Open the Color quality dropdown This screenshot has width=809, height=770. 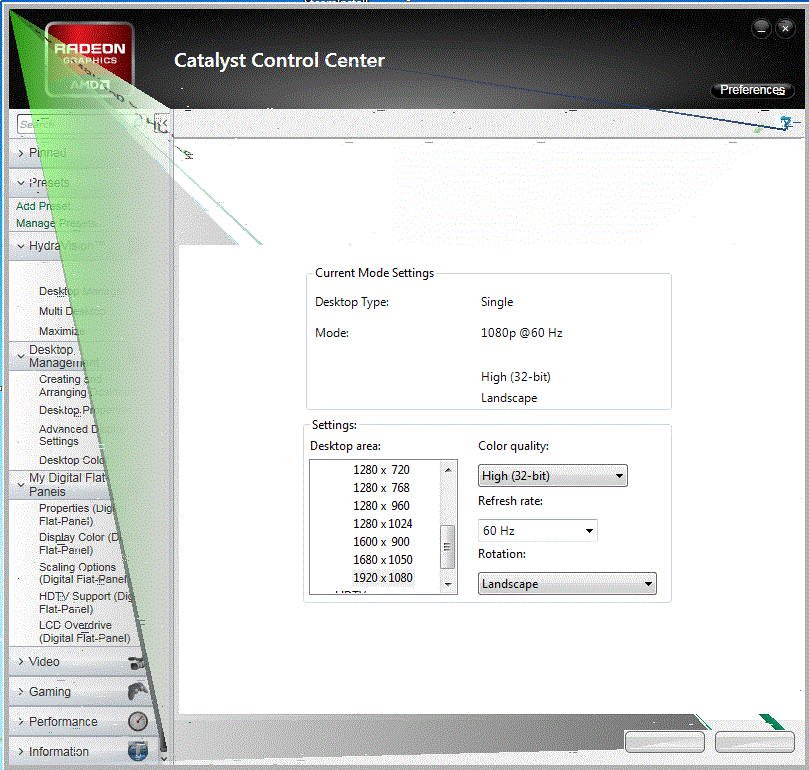553,475
